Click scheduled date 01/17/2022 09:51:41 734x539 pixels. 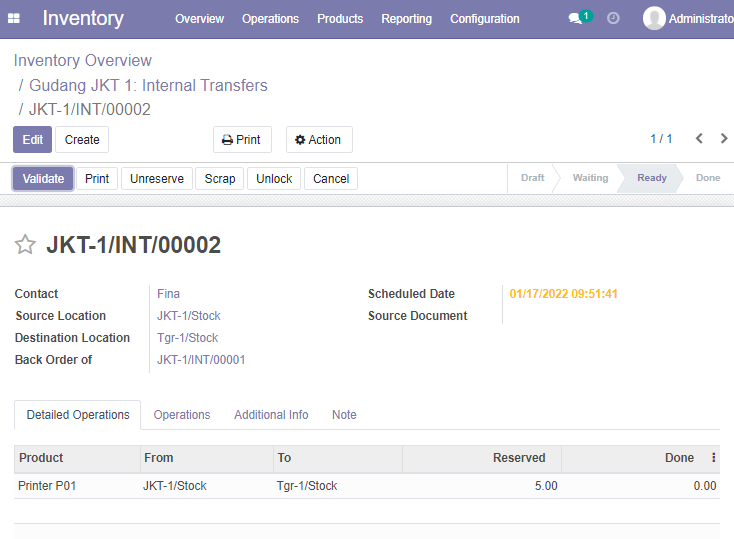563,294
